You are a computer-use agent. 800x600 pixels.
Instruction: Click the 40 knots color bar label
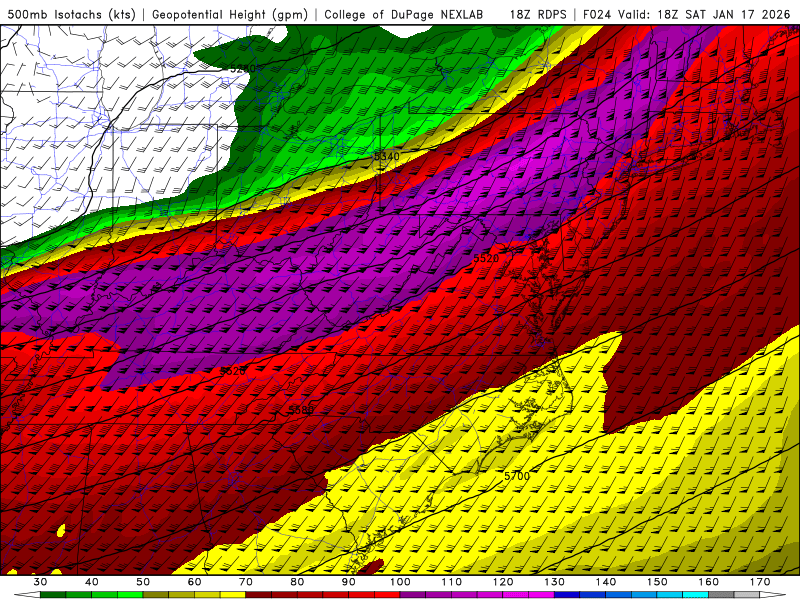[92, 582]
